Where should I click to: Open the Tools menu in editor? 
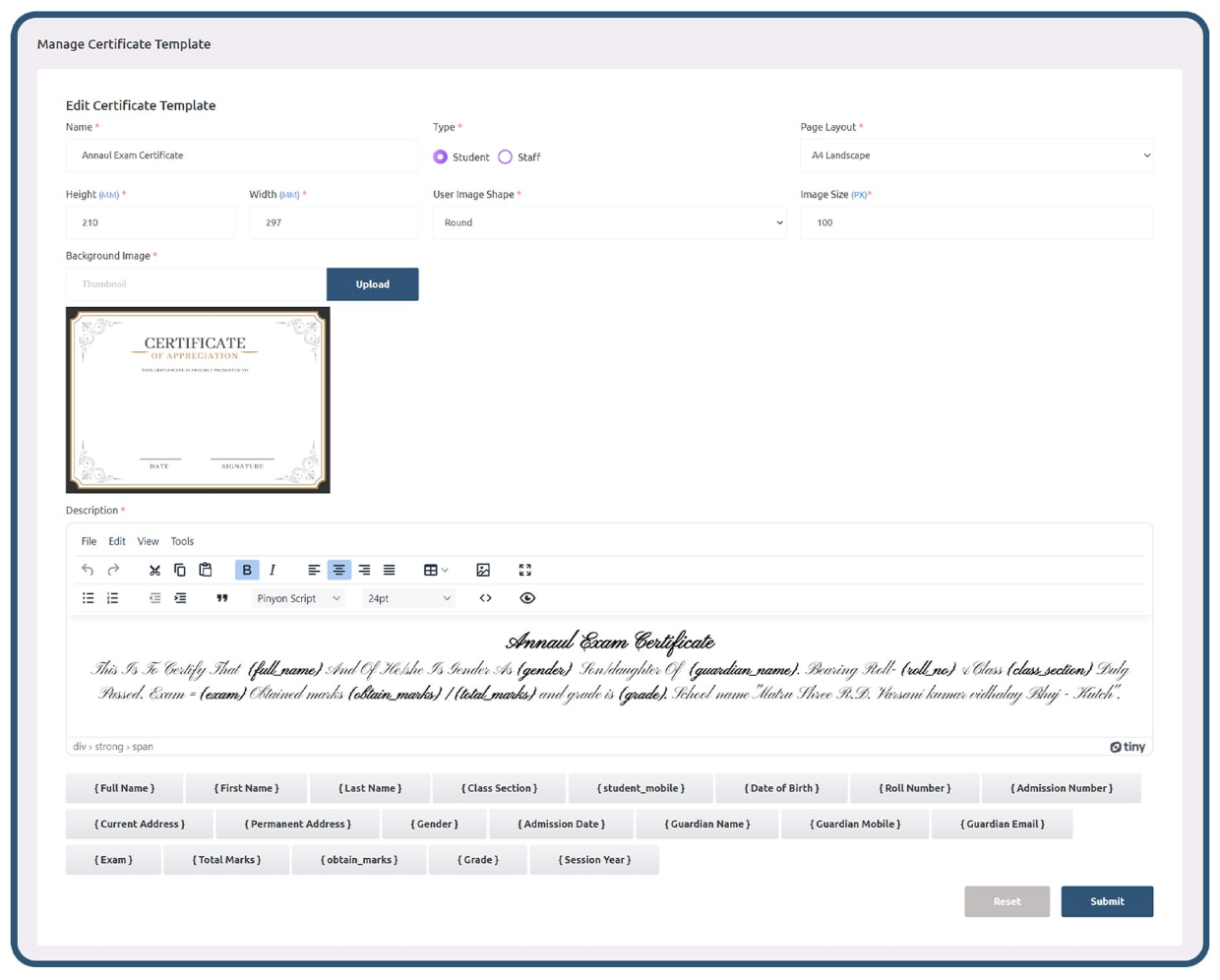[182, 541]
